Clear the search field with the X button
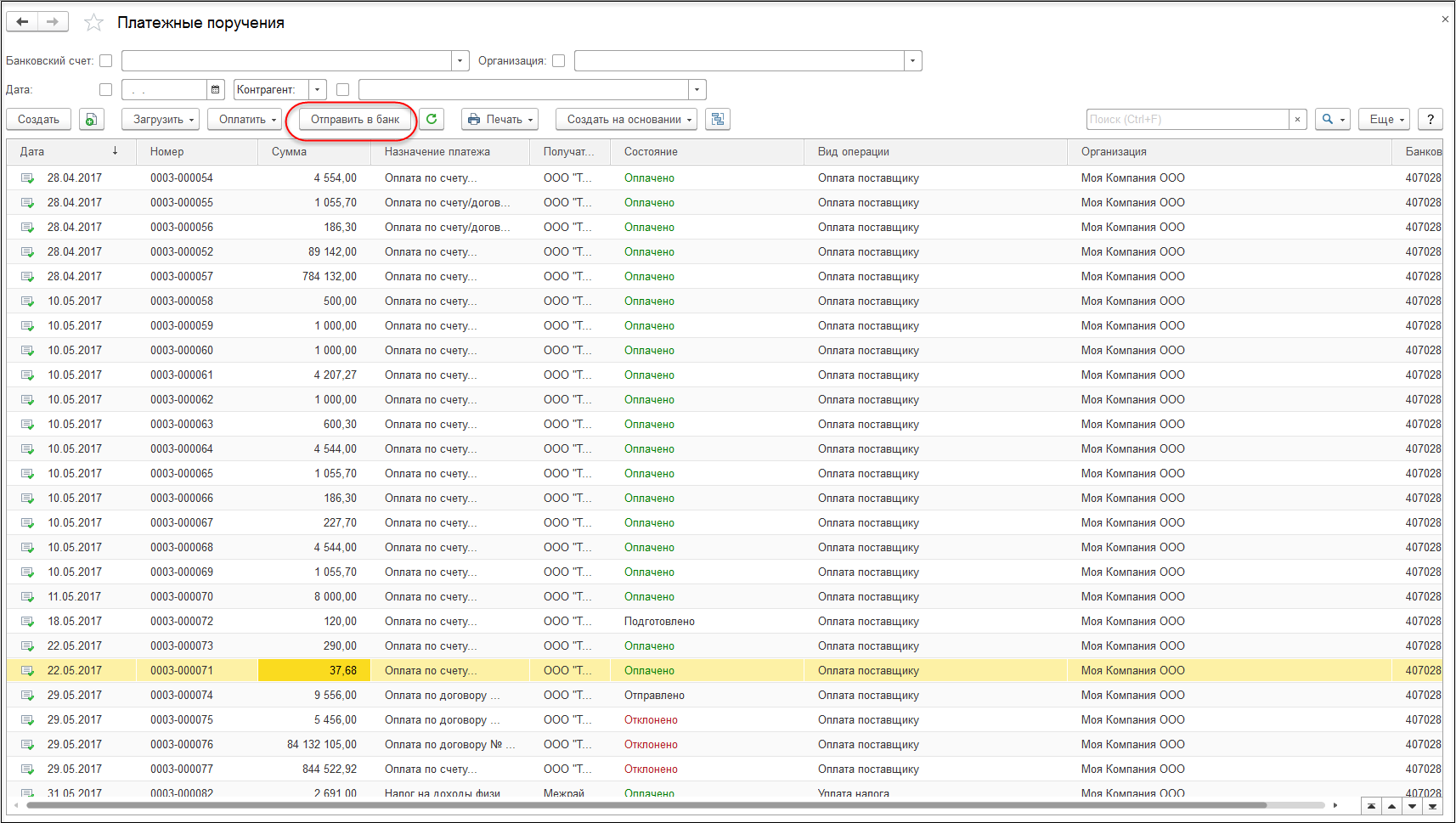The image size is (1456, 823). coord(1297,120)
